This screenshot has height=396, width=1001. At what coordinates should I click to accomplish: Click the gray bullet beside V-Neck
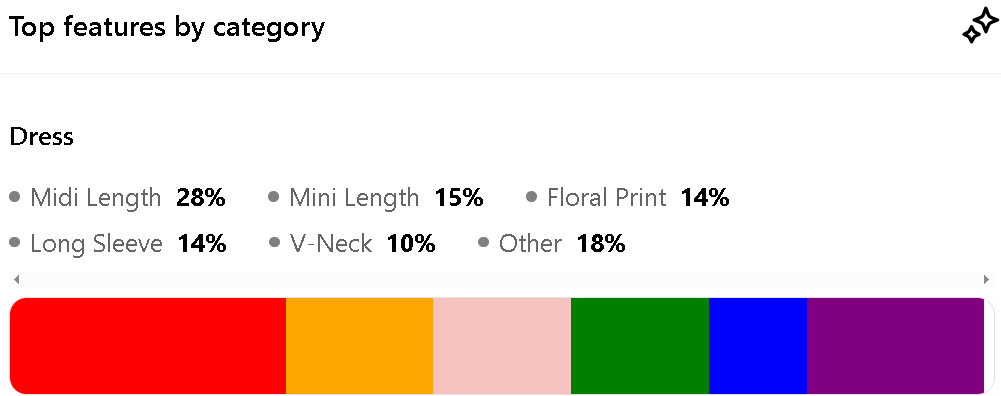coord(275,243)
